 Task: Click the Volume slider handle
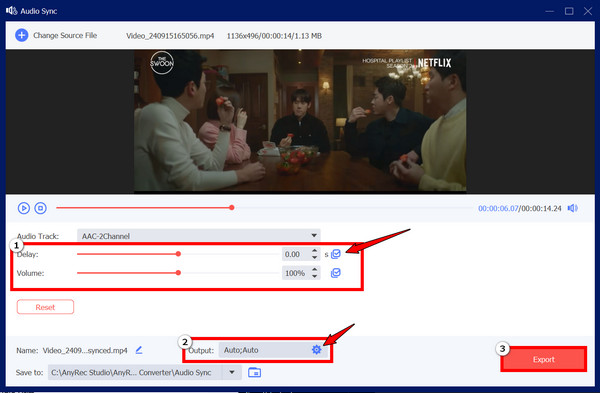[178, 273]
